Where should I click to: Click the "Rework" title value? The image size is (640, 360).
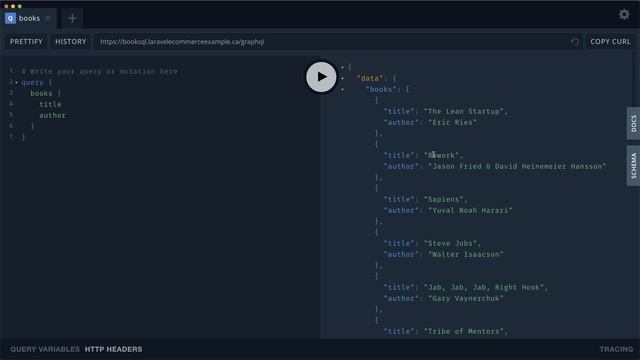coord(441,156)
